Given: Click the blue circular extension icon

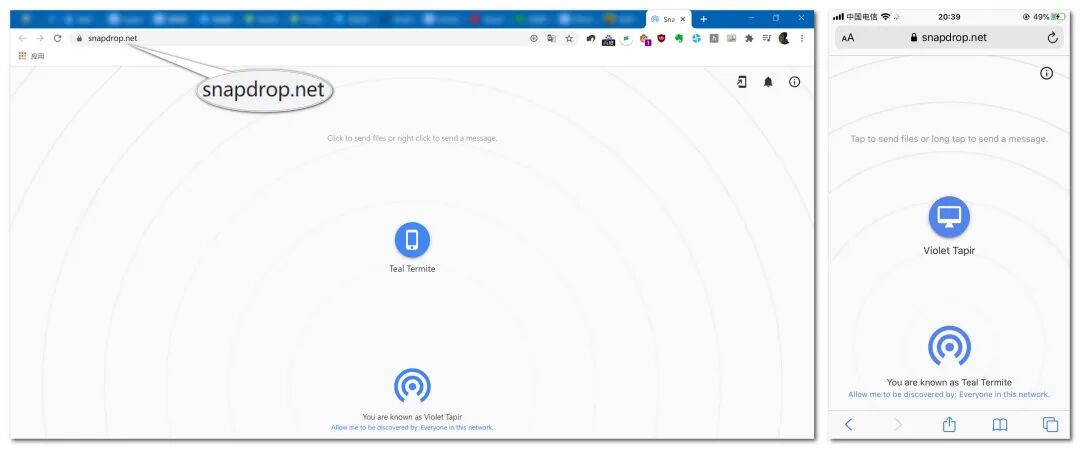Looking at the screenshot, I should click(696, 39).
